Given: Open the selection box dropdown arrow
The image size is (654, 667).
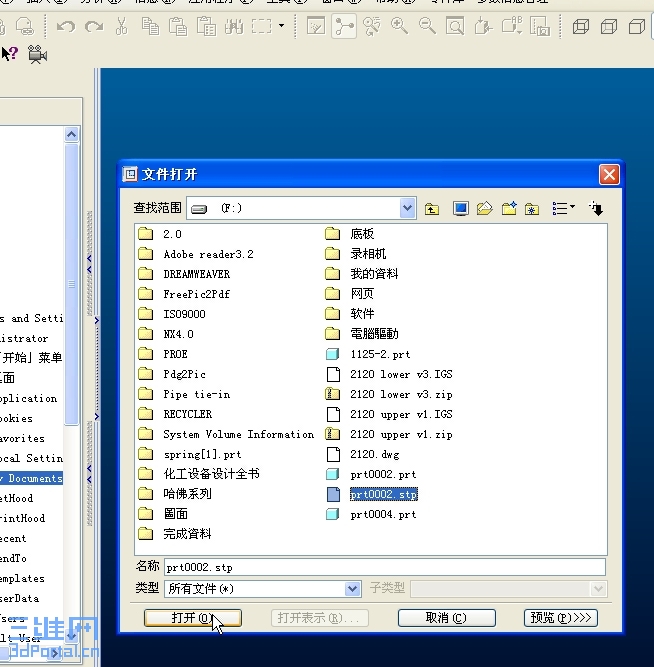Looking at the screenshot, I should click(x=281, y=26).
